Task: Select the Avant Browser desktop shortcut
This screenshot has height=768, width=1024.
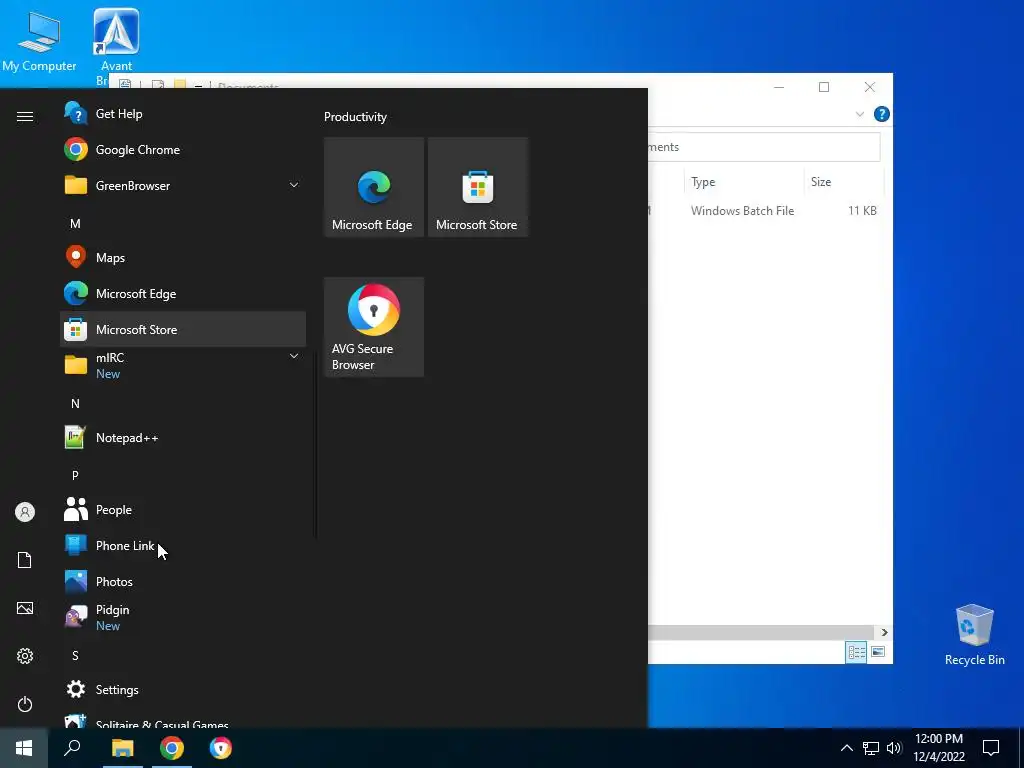Action: coord(116,40)
